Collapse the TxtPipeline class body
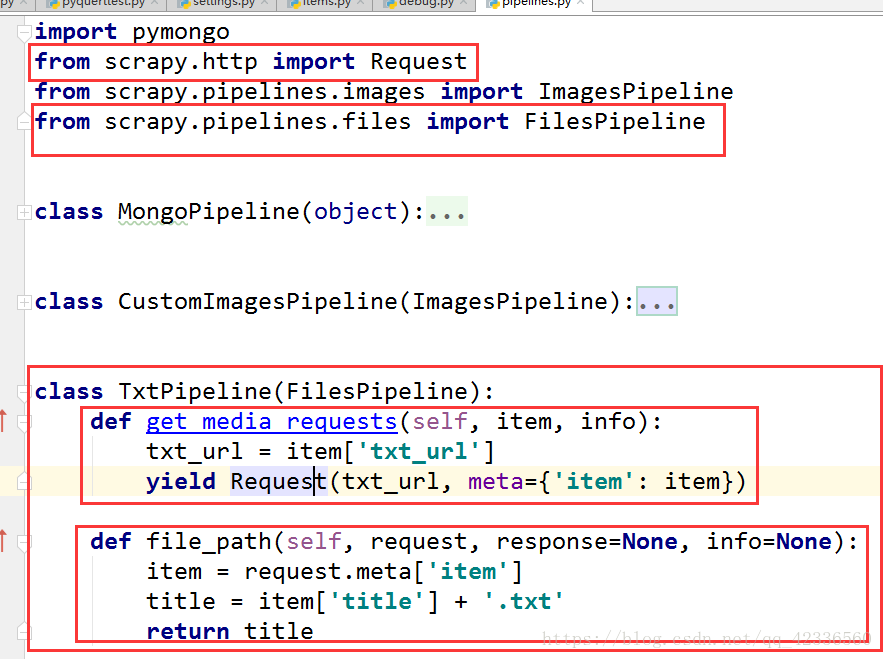Image resolution: width=883 pixels, height=659 pixels. click(24, 393)
